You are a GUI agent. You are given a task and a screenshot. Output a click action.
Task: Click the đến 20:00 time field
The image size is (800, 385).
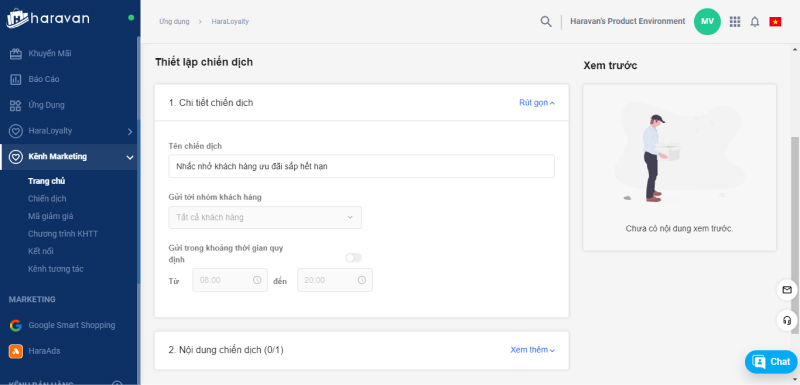coord(335,280)
